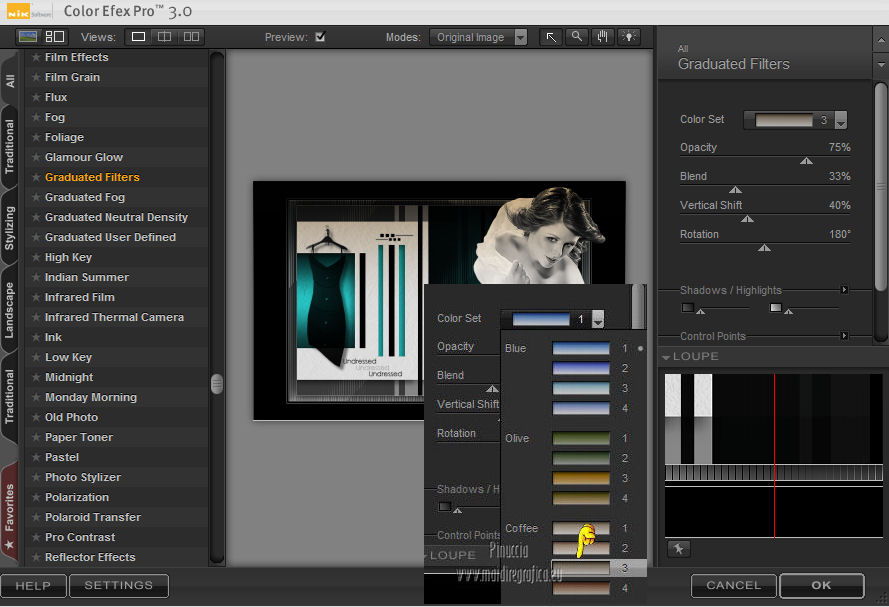Switch to split preview view

[x=164, y=37]
